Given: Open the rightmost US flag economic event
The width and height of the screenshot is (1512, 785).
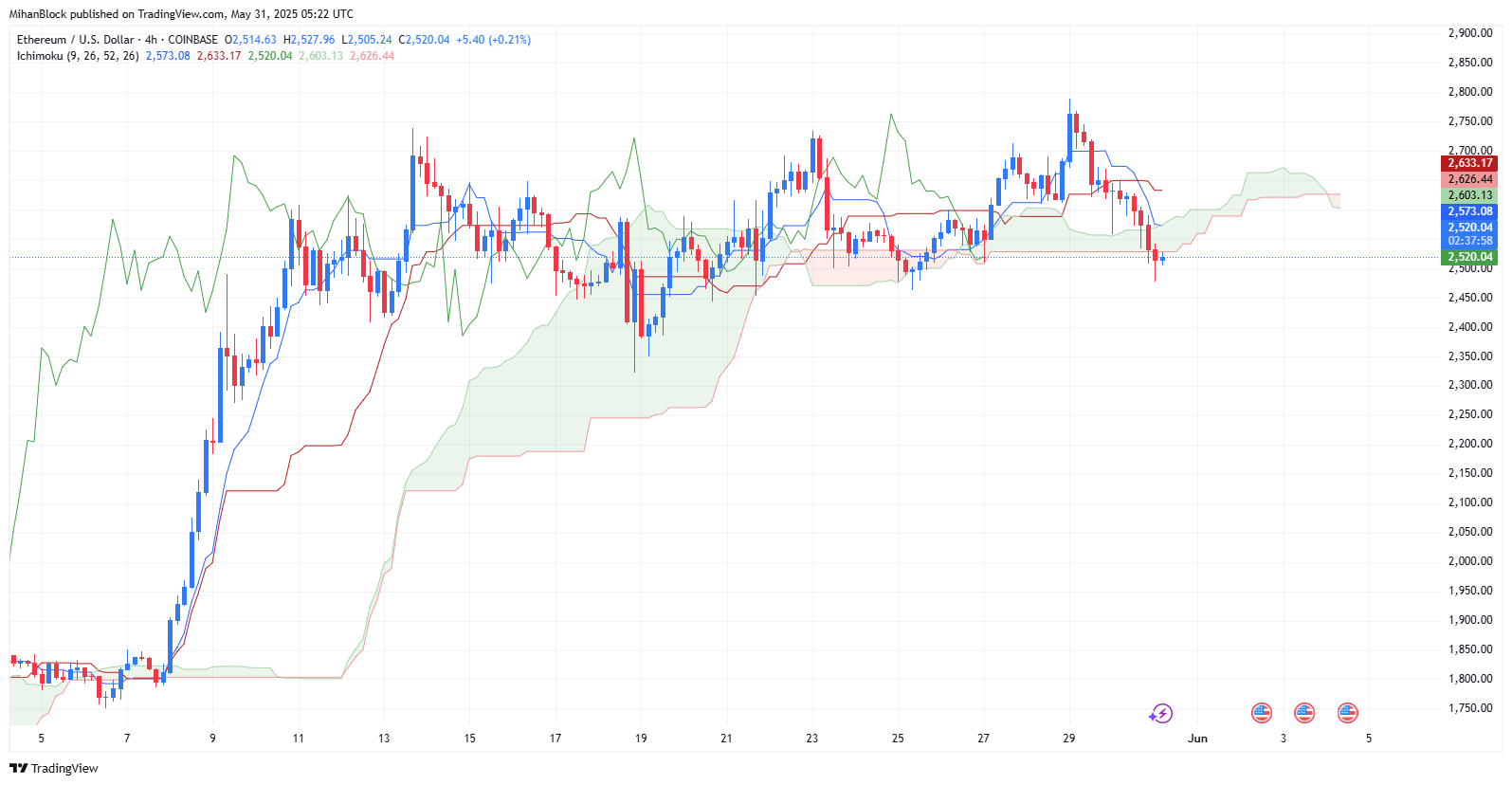Looking at the screenshot, I should click(1347, 713).
